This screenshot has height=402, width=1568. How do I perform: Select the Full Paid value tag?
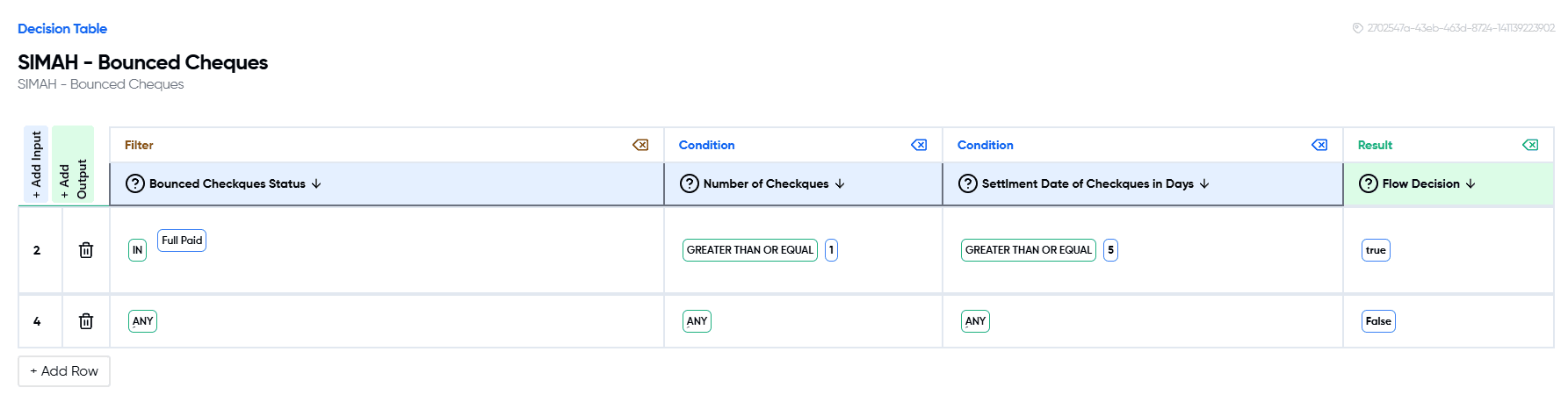click(182, 240)
